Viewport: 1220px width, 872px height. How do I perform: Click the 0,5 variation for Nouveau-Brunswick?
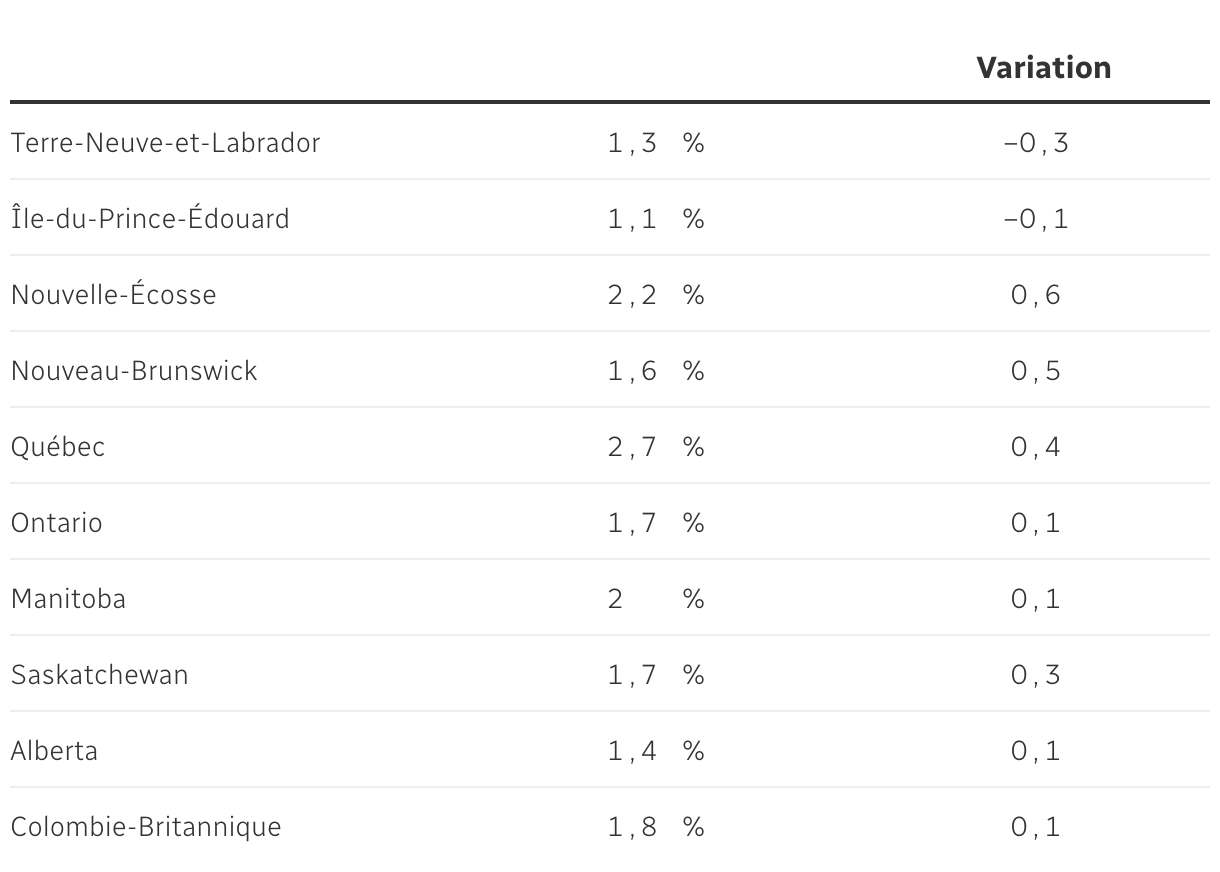click(1036, 371)
